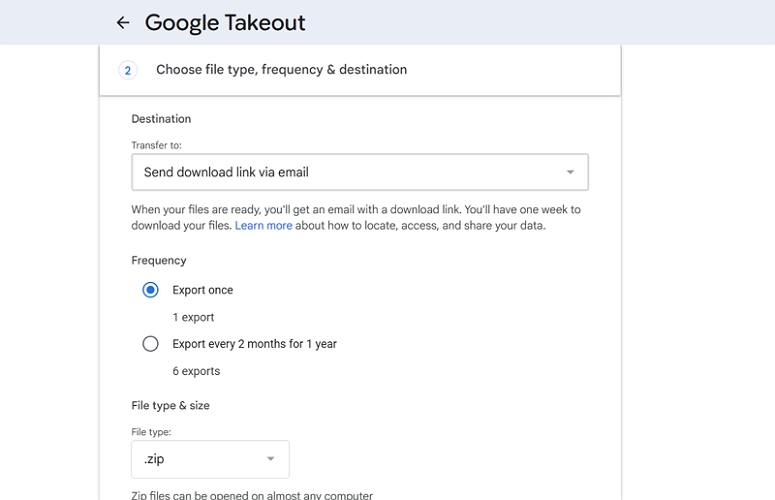
Task: Click the 'Zip files can be opened' note
Action: point(252,495)
